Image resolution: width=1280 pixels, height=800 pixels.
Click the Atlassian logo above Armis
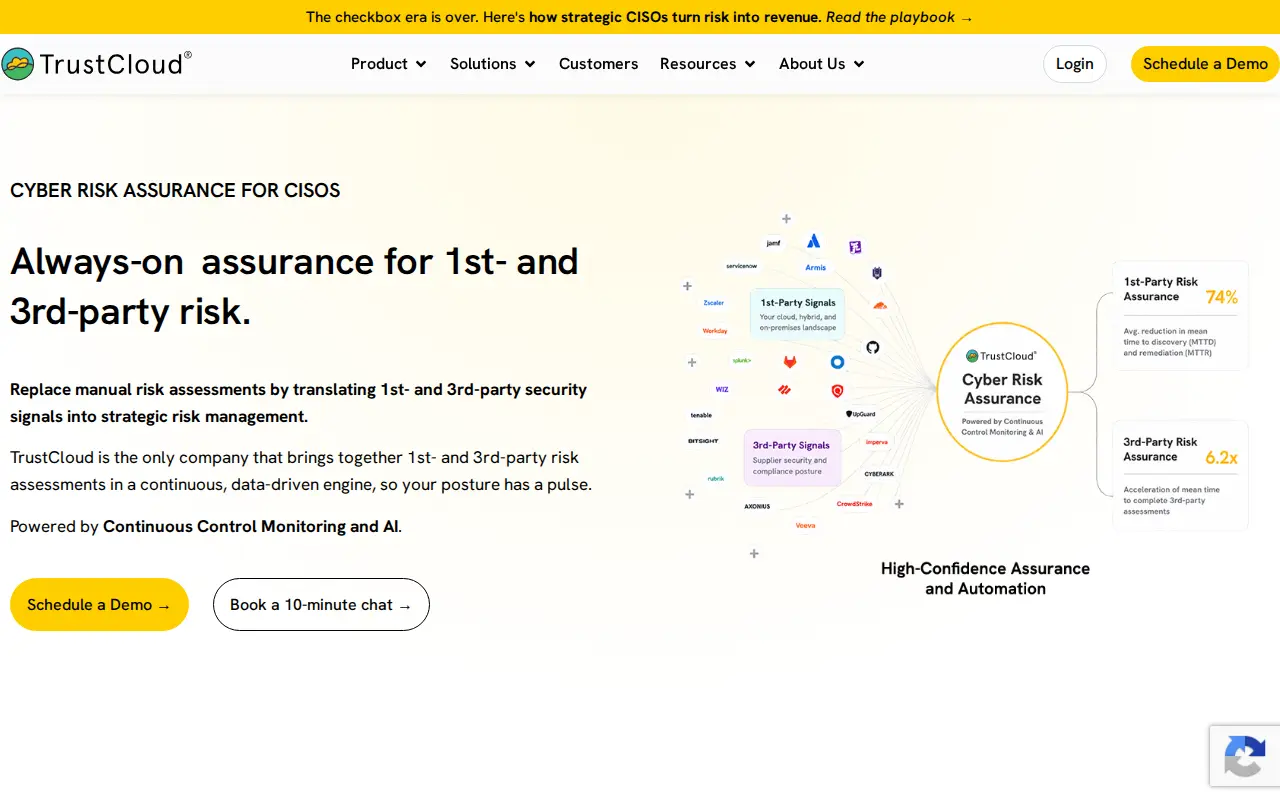814,241
